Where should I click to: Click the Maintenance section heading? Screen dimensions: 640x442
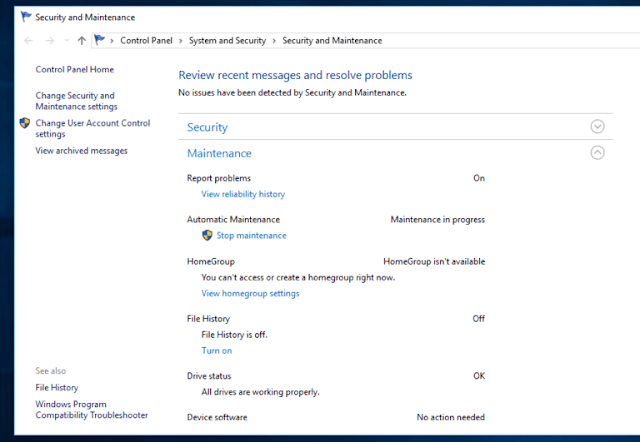(x=219, y=153)
